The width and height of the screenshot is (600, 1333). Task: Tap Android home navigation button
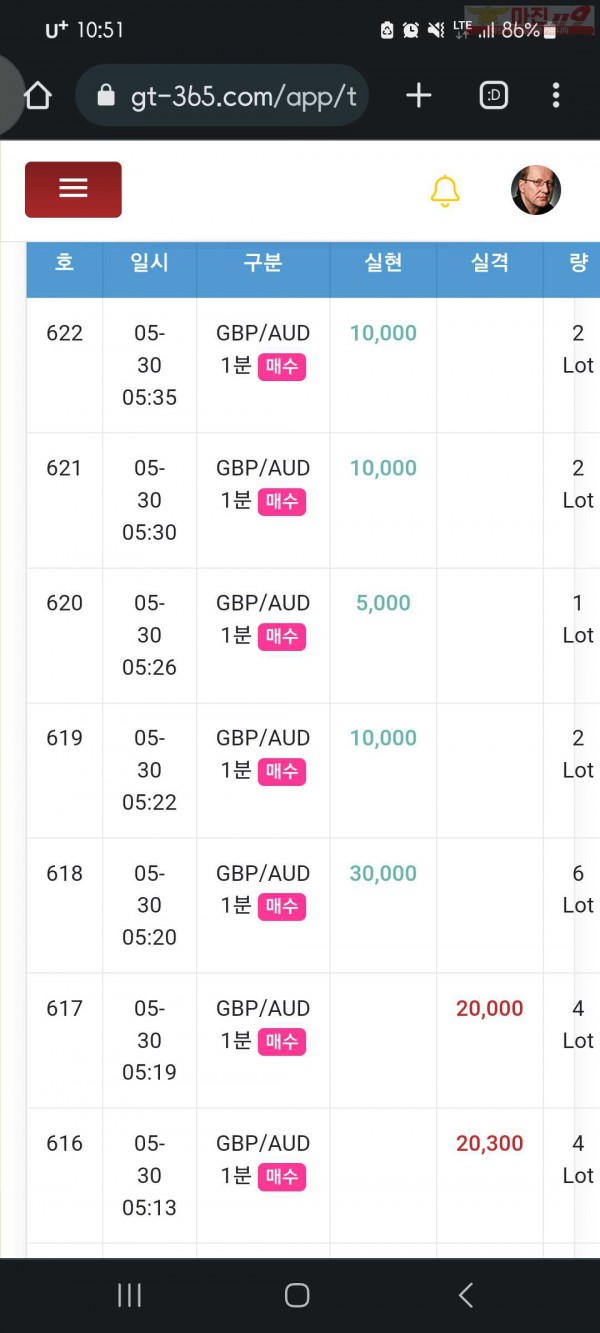coord(297,1296)
